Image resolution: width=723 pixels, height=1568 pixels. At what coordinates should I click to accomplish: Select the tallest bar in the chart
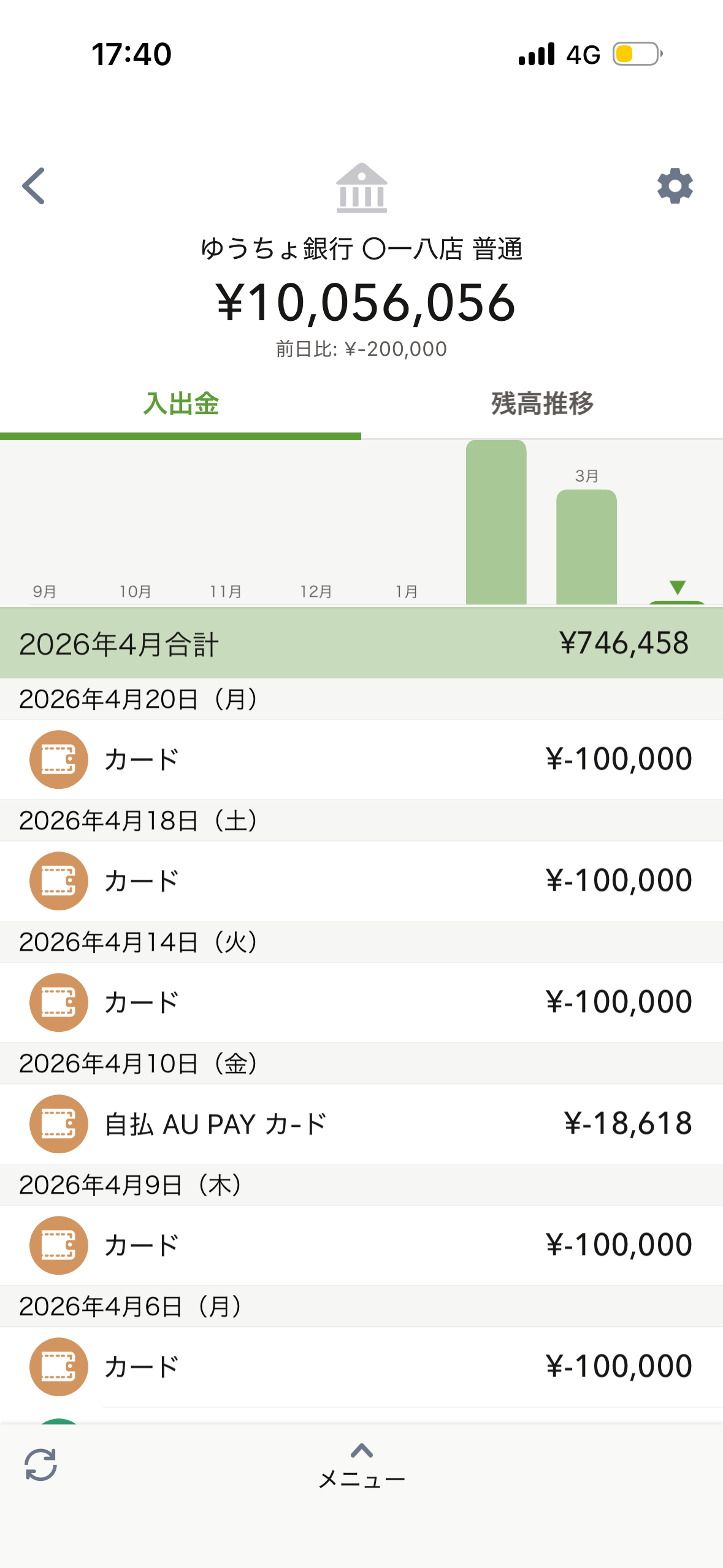pos(496,523)
